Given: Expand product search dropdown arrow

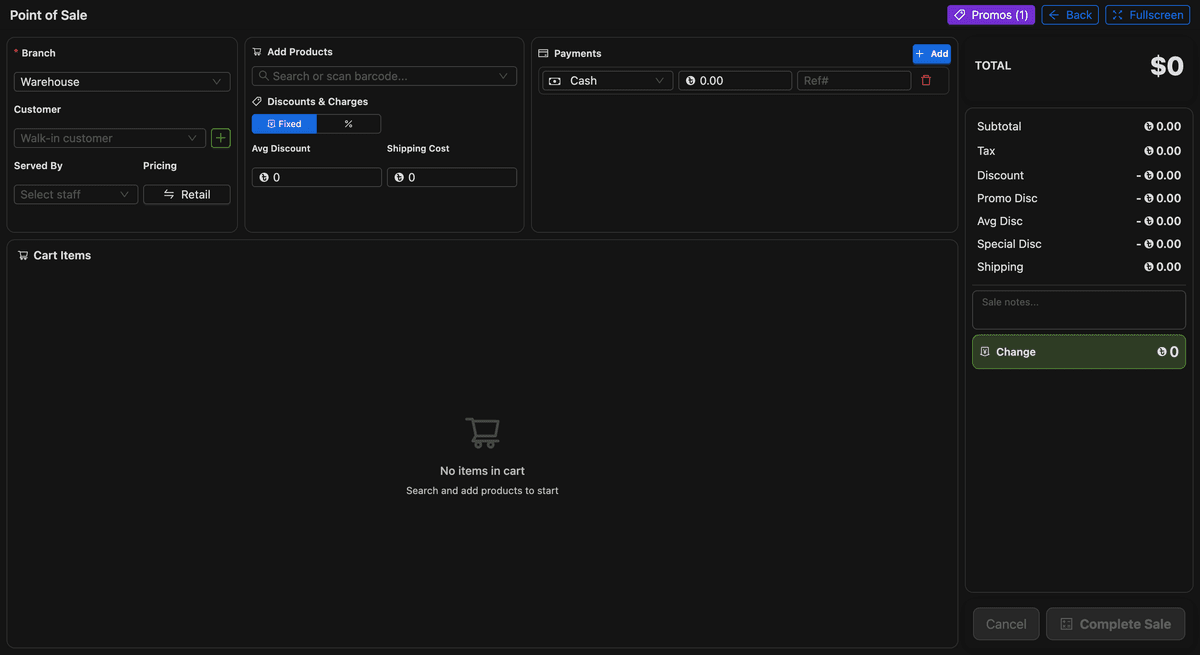Looking at the screenshot, I should [x=504, y=76].
